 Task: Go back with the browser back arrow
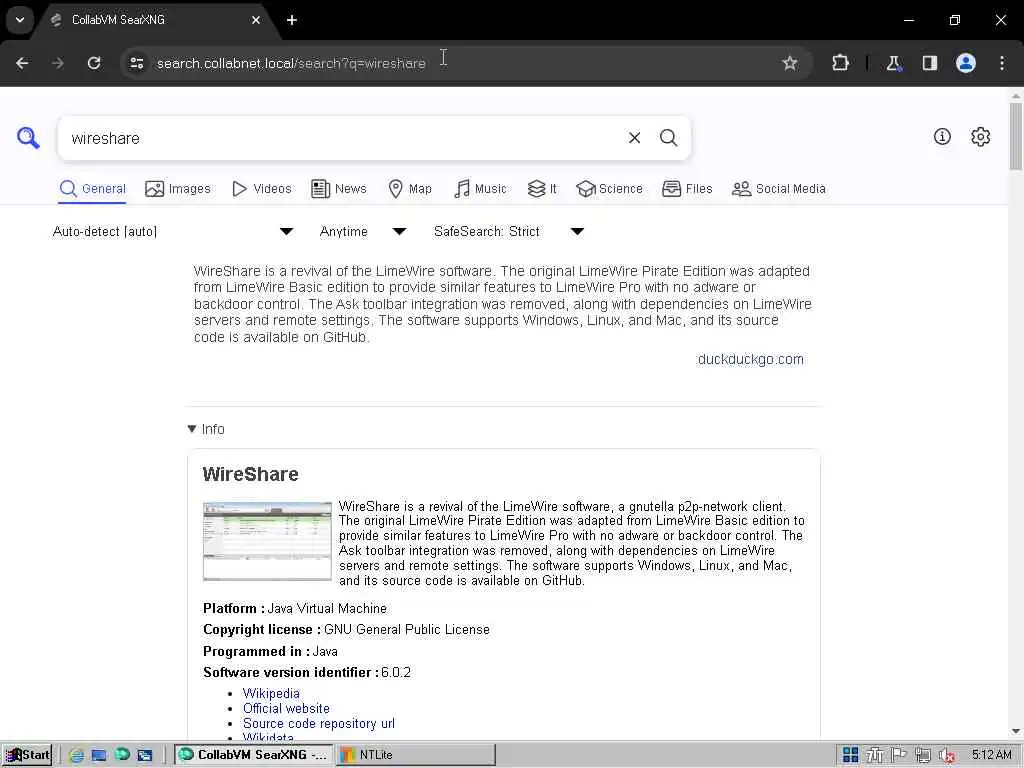pyautogui.click(x=22, y=63)
